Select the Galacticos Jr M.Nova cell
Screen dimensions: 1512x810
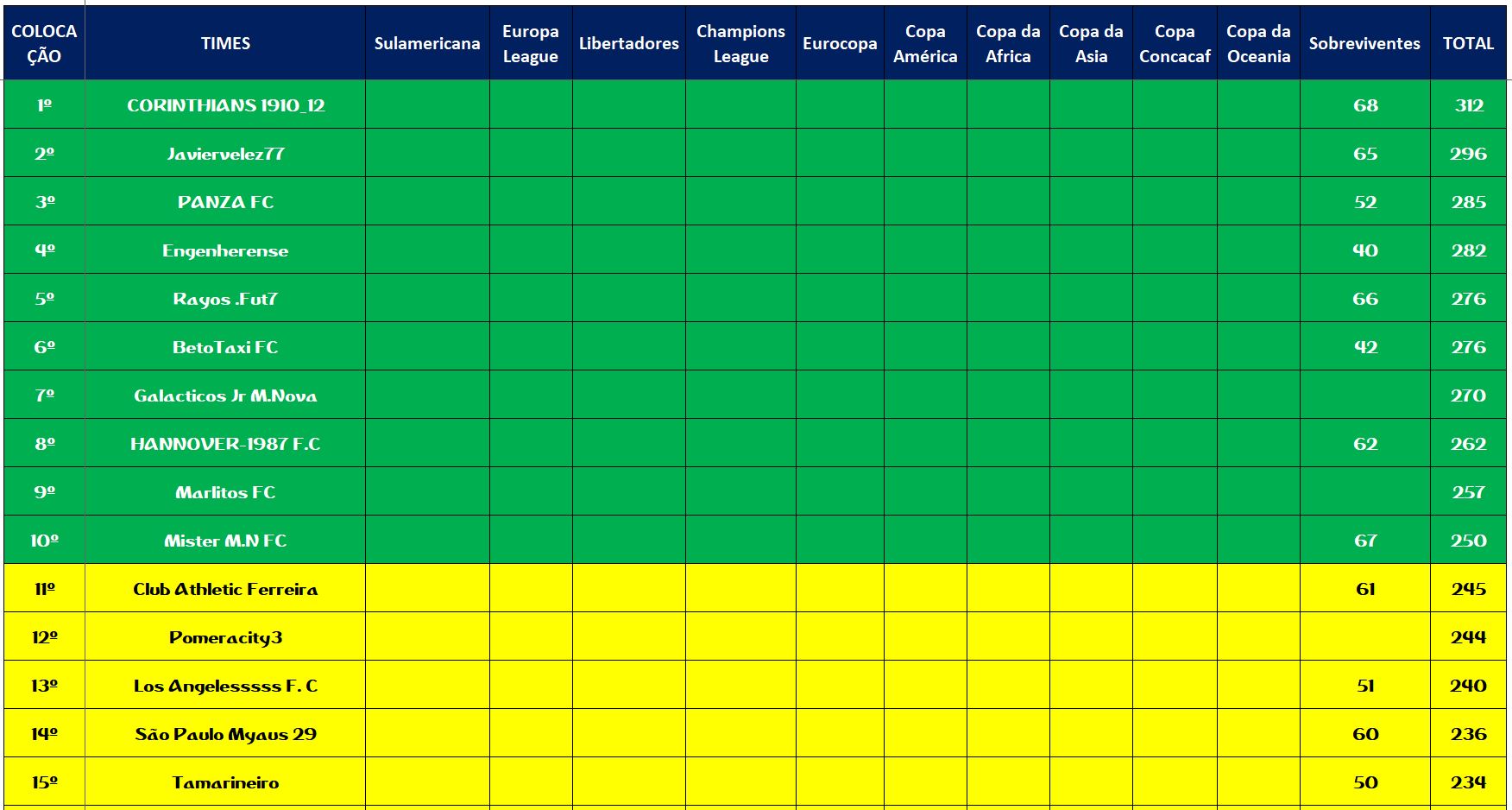225,396
